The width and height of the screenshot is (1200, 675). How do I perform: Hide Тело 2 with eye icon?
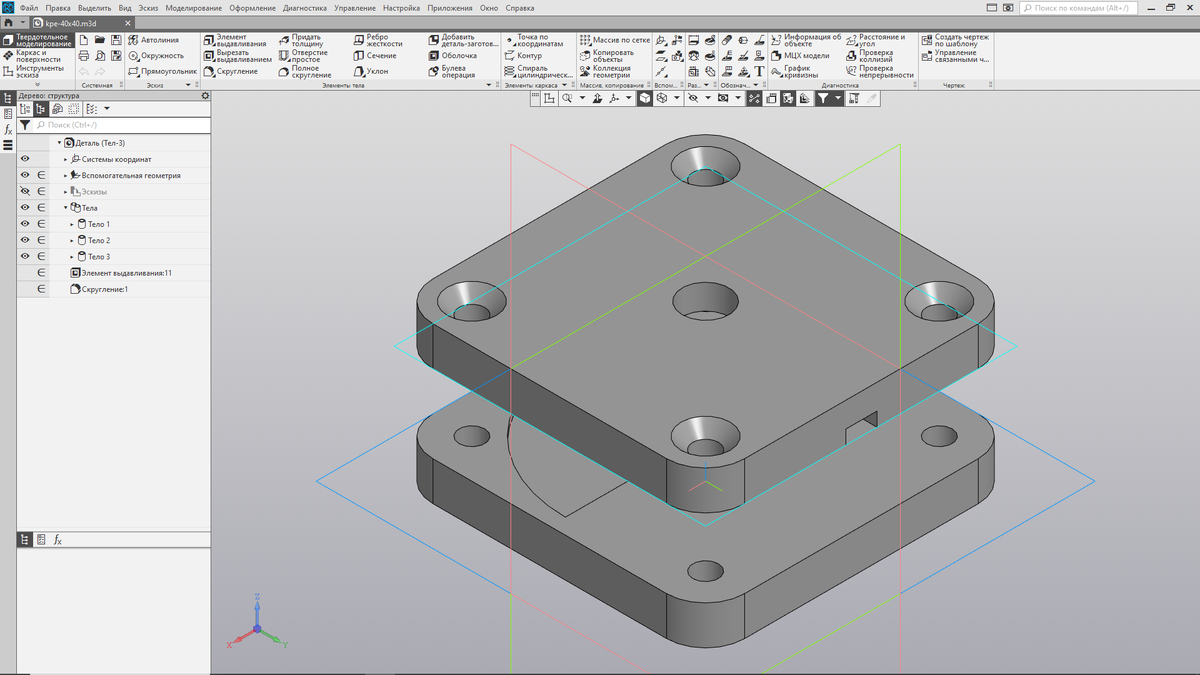(25, 240)
